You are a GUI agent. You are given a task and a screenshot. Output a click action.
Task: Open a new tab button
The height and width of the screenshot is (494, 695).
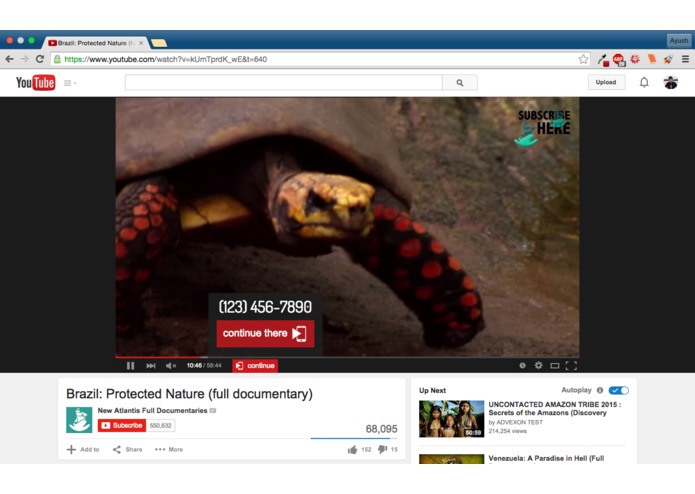pos(159,43)
